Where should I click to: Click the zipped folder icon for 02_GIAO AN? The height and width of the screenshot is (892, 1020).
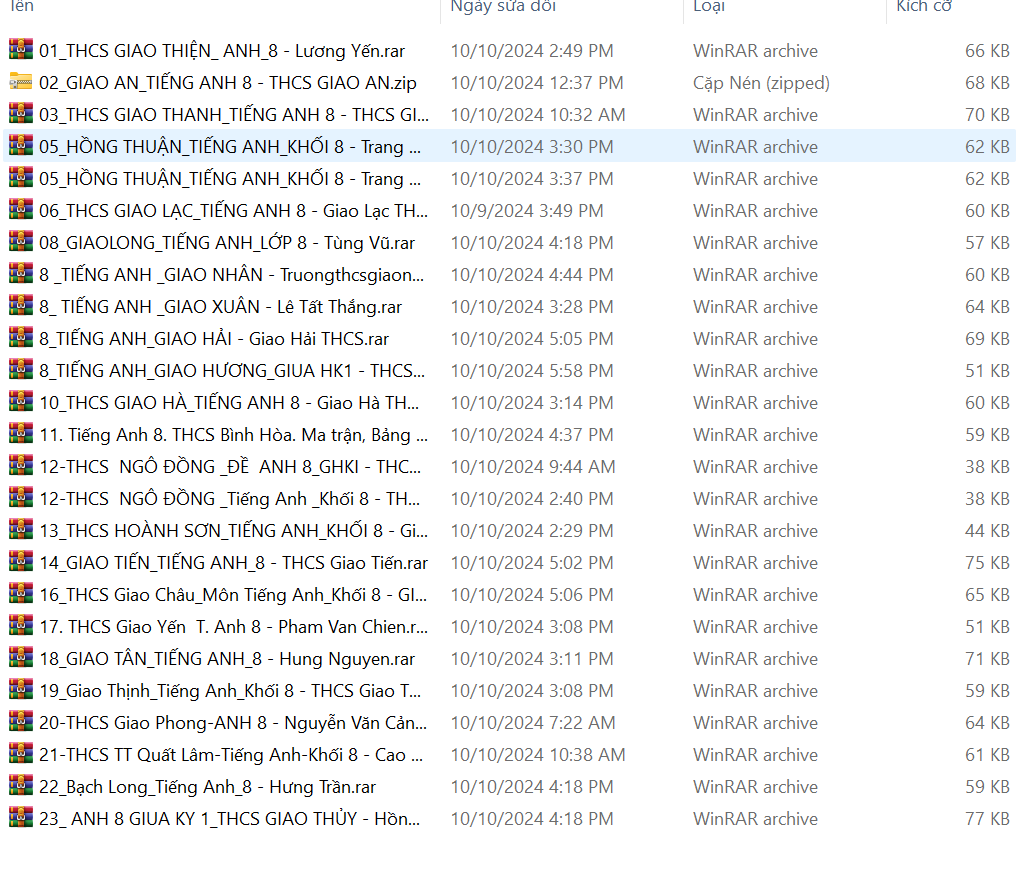[21, 82]
